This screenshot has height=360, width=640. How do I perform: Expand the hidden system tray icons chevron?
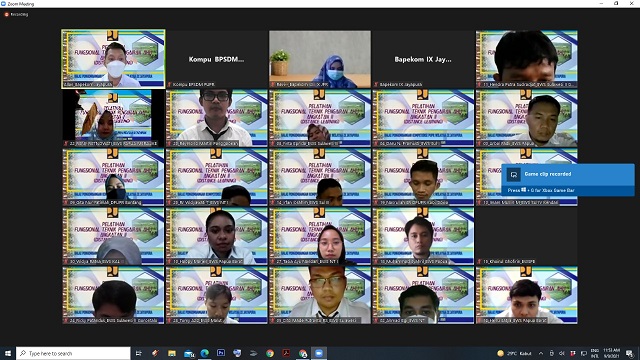[x=540, y=353]
